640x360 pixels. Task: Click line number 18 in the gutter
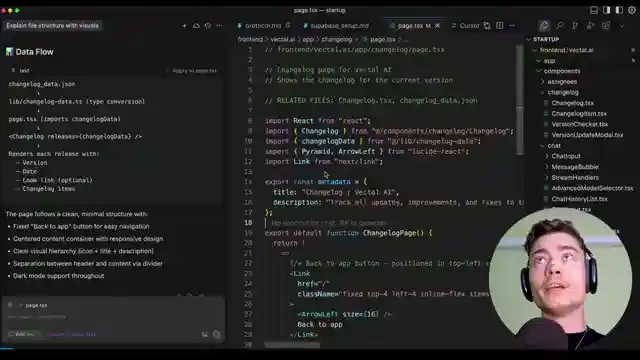point(248,223)
